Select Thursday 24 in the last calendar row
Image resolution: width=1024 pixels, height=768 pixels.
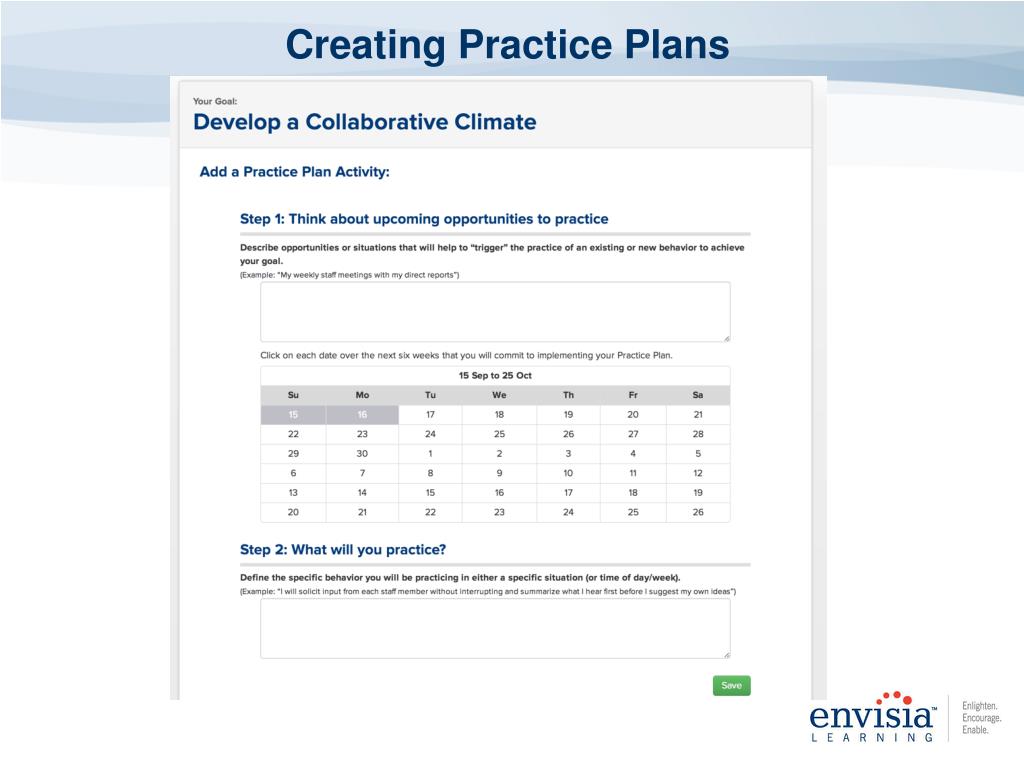568,513
